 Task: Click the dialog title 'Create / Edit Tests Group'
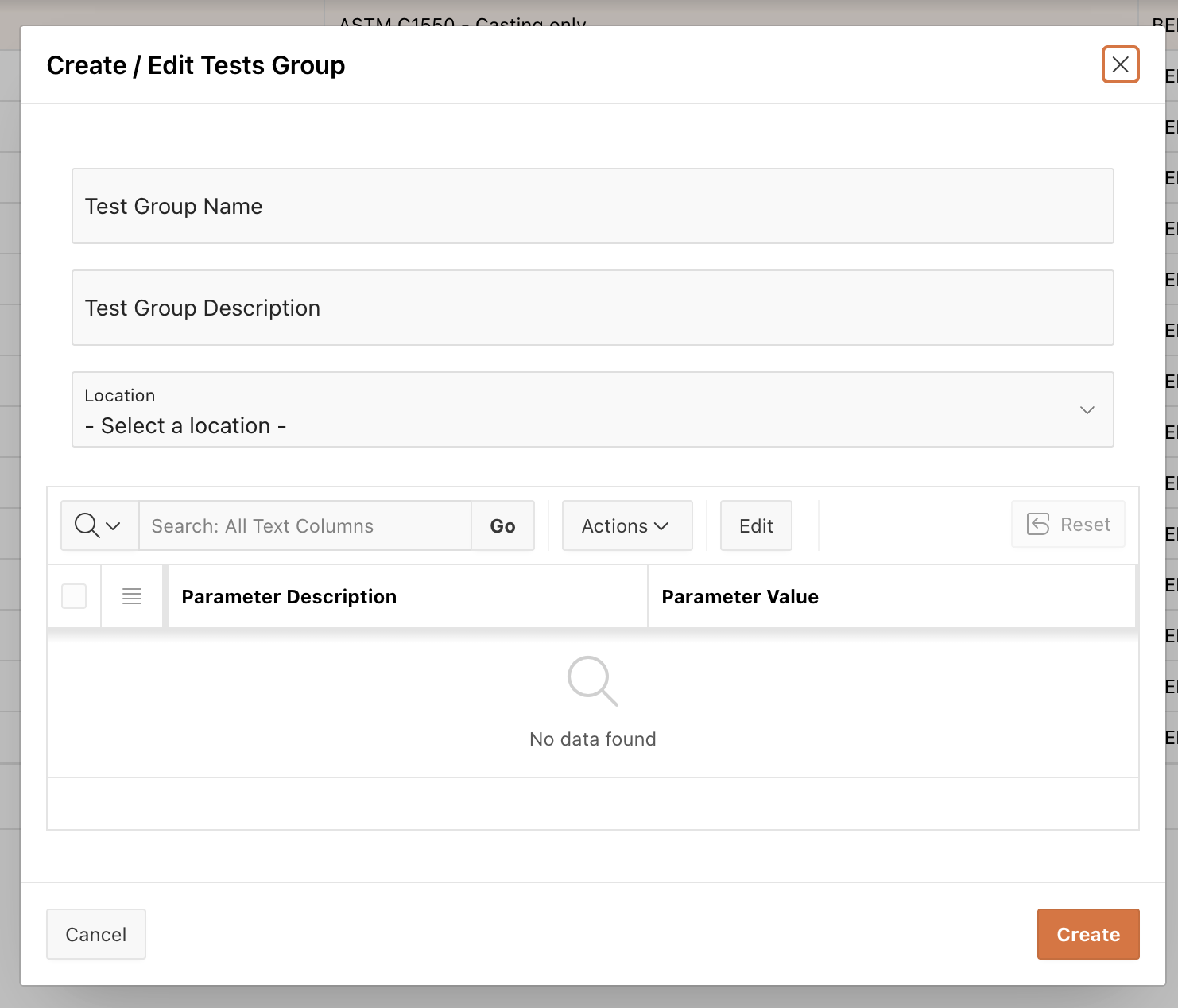coord(196,65)
